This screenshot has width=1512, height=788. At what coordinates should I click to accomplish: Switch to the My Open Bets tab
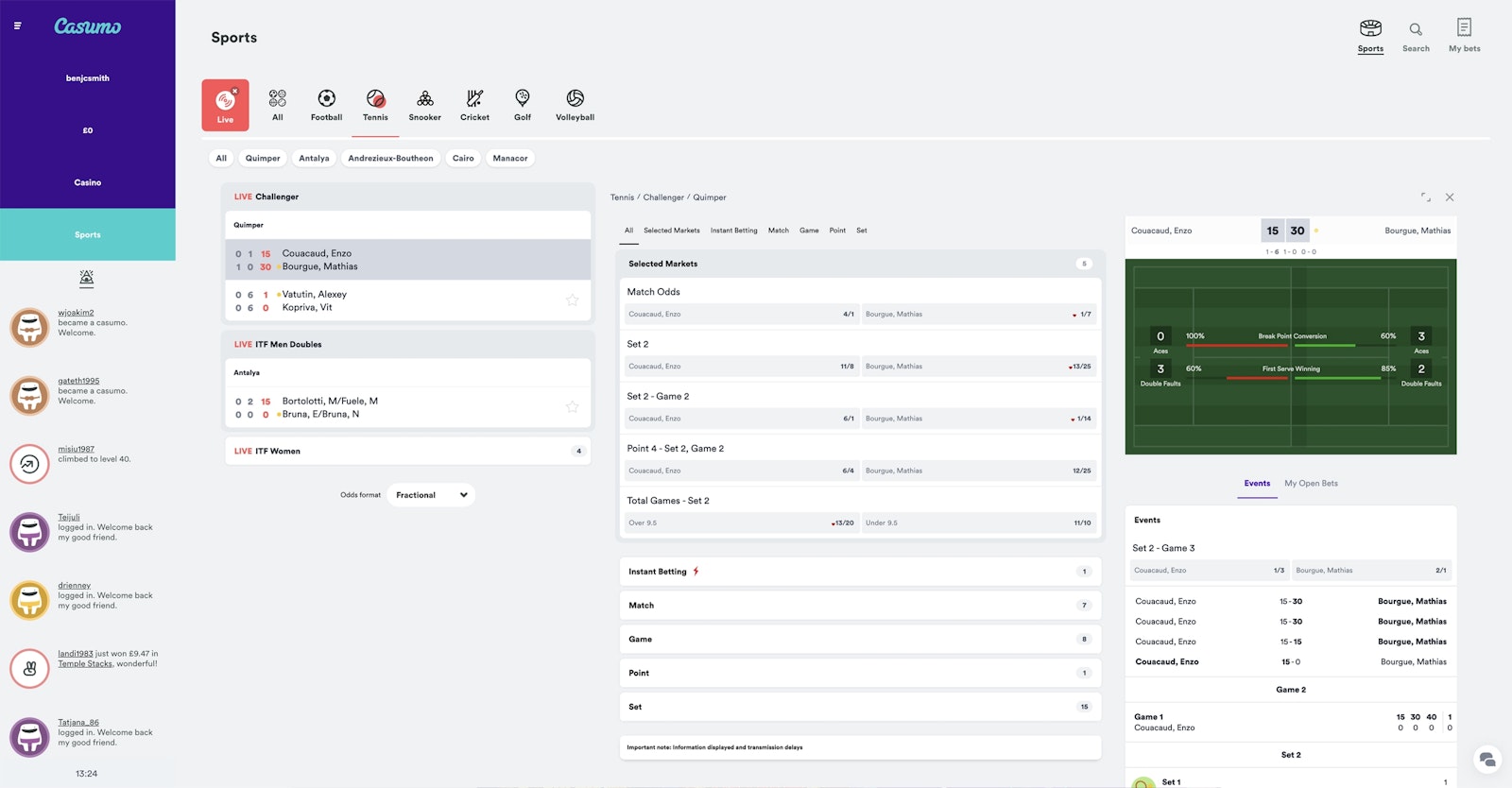click(x=1311, y=484)
